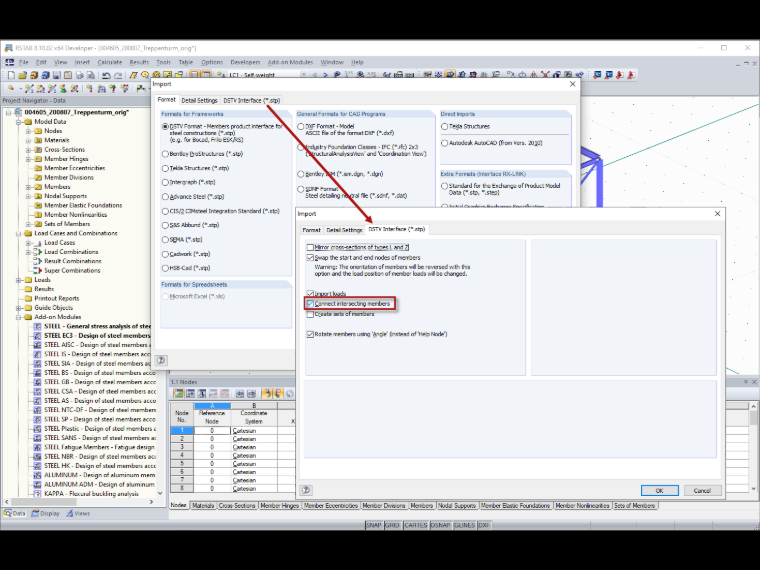This screenshot has width=760, height=570.
Task: Click the Undo arrow in main toolbar
Action: click(106, 75)
